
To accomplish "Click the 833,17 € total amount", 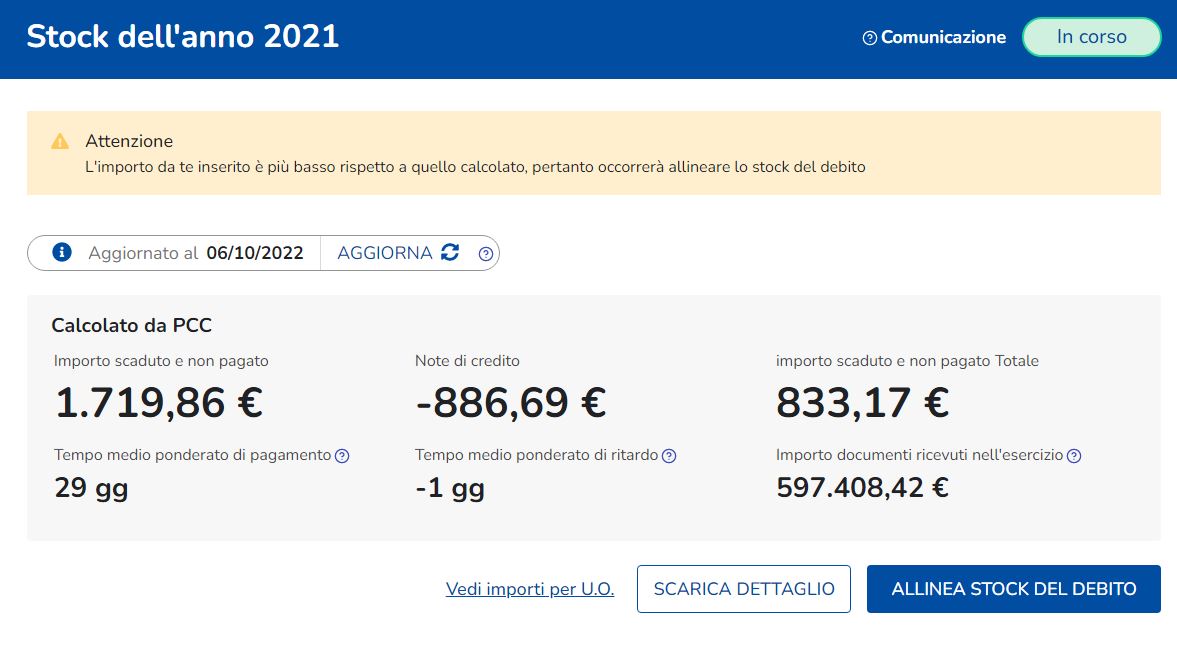I will (x=862, y=402).
